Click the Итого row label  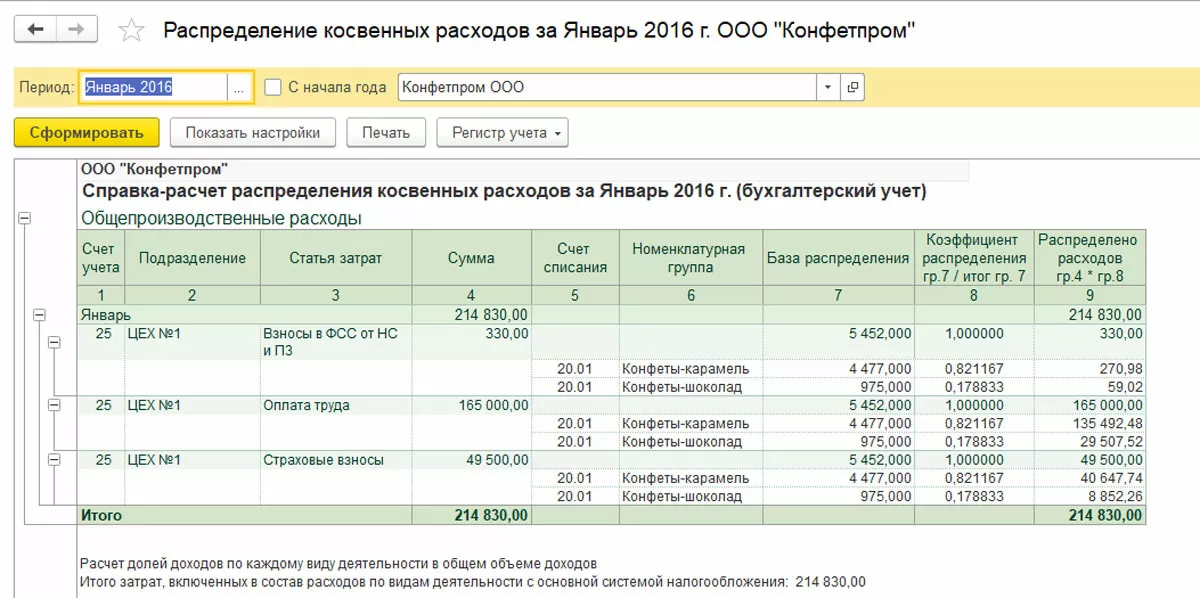pos(101,515)
